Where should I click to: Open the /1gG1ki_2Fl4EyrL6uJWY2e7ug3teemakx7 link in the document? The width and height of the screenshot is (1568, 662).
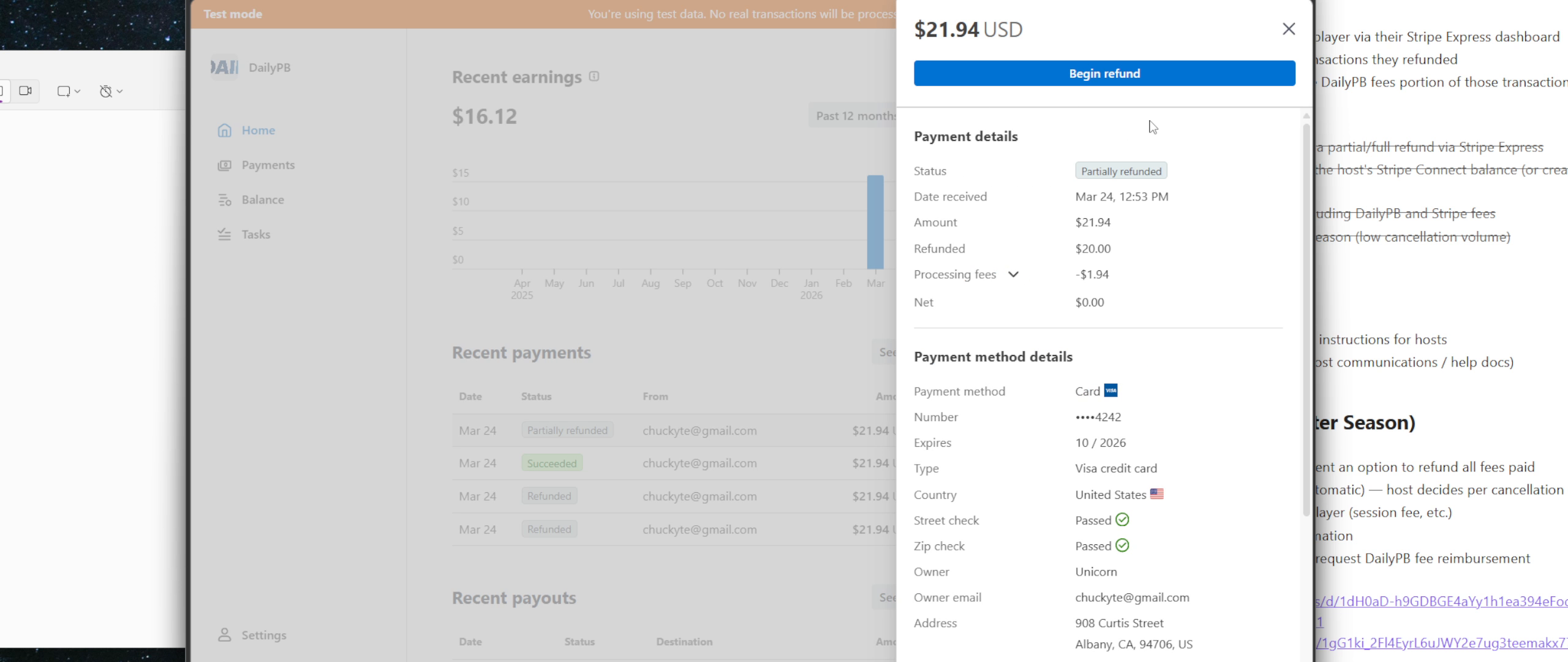pos(1441,643)
